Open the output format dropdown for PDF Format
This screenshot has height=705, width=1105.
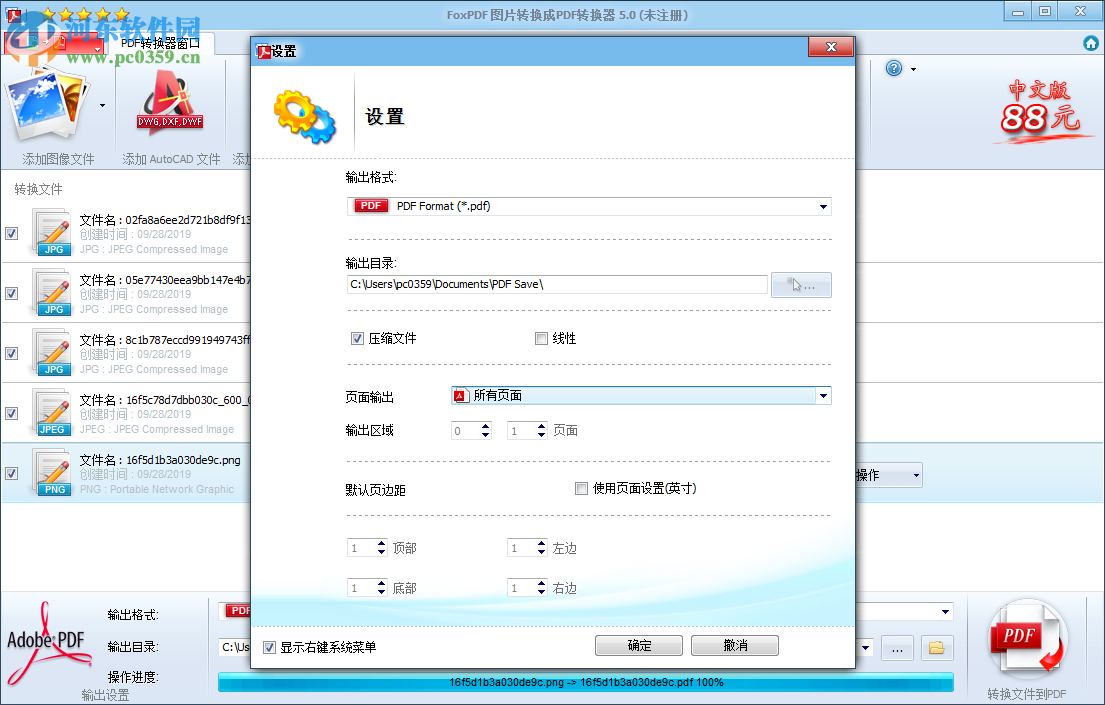pyautogui.click(x=823, y=205)
